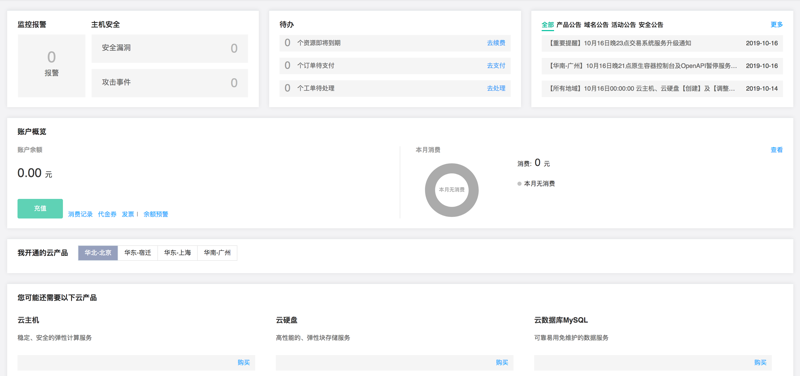Click 查看 next to 本月消费
Image resolution: width=800 pixels, height=376 pixels.
(x=777, y=150)
